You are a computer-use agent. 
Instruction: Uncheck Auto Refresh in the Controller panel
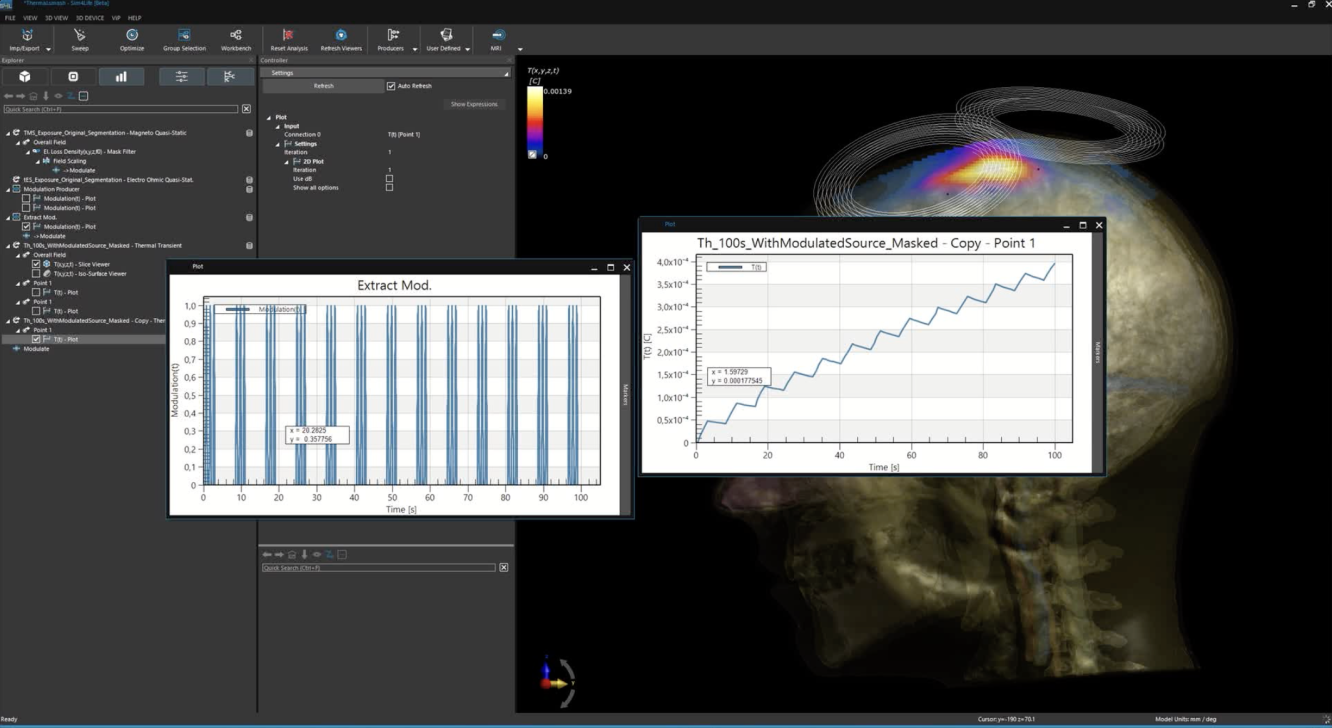[390, 85]
